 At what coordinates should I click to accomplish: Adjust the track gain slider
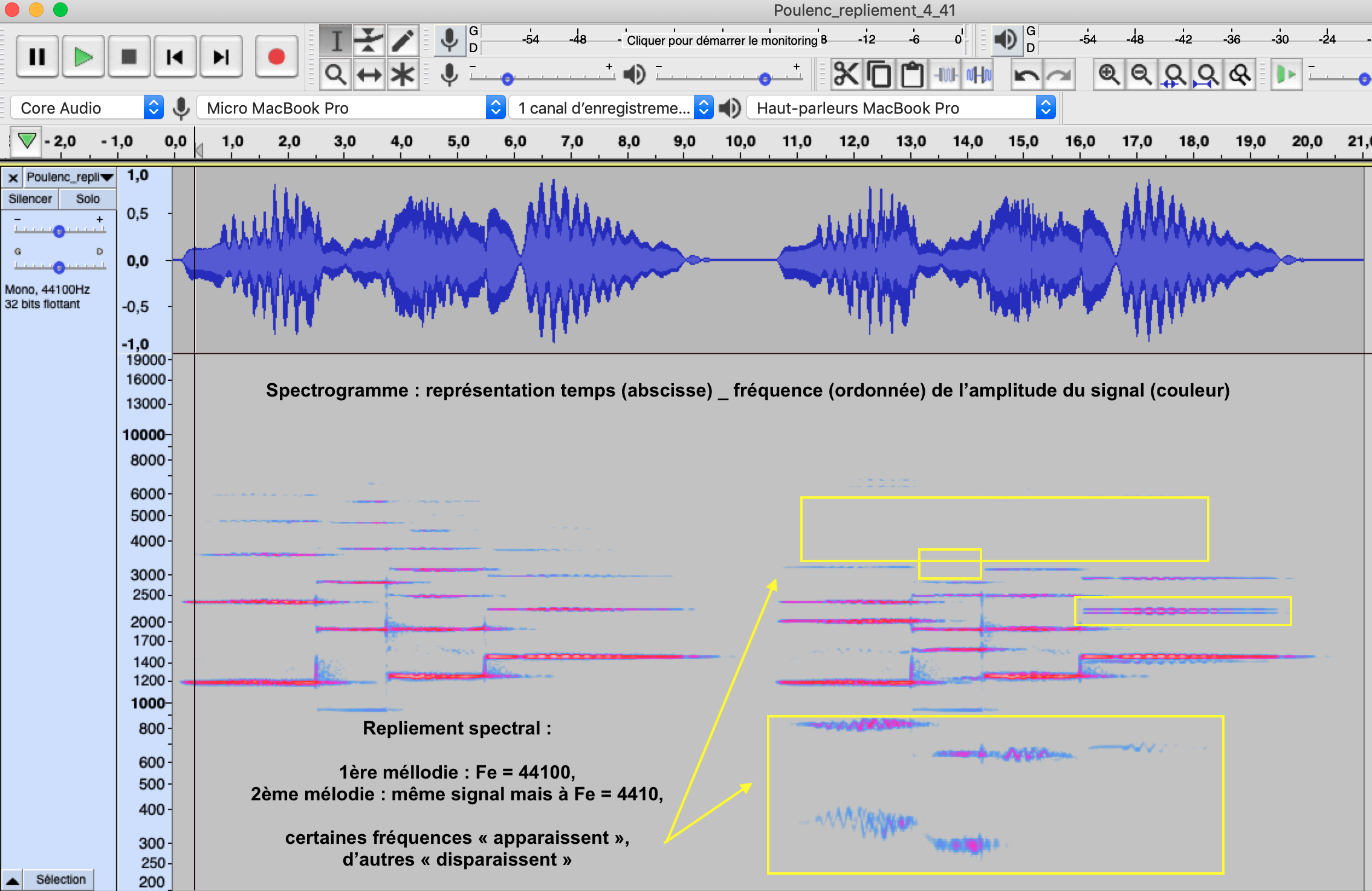point(59,231)
